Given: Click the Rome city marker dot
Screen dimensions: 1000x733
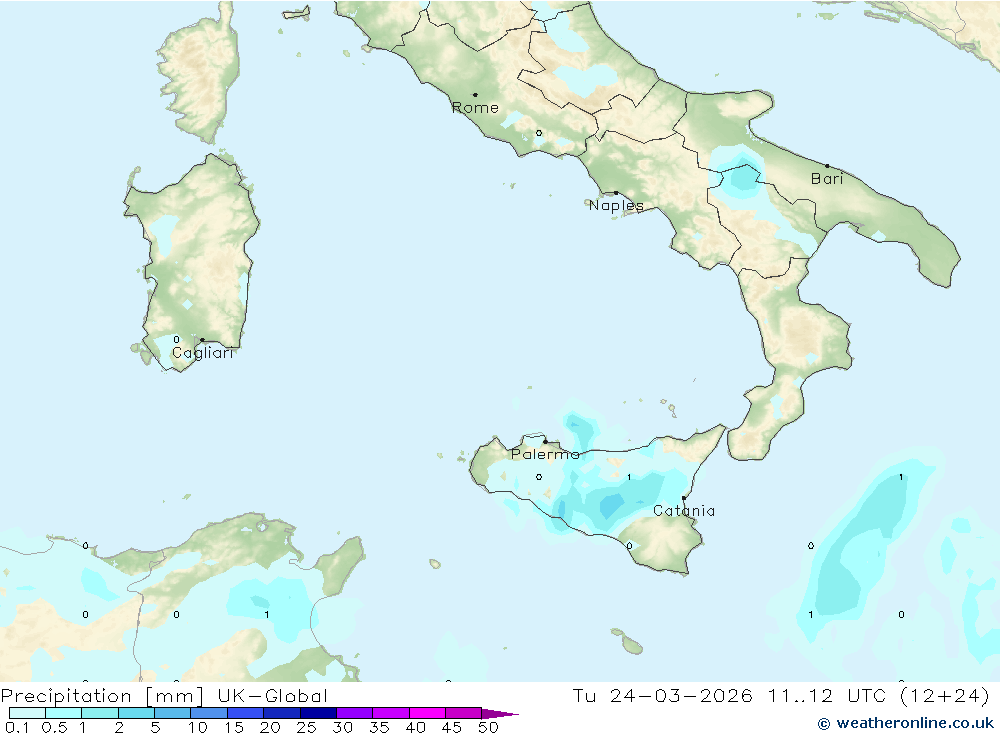Looking at the screenshot, I should [475, 95].
